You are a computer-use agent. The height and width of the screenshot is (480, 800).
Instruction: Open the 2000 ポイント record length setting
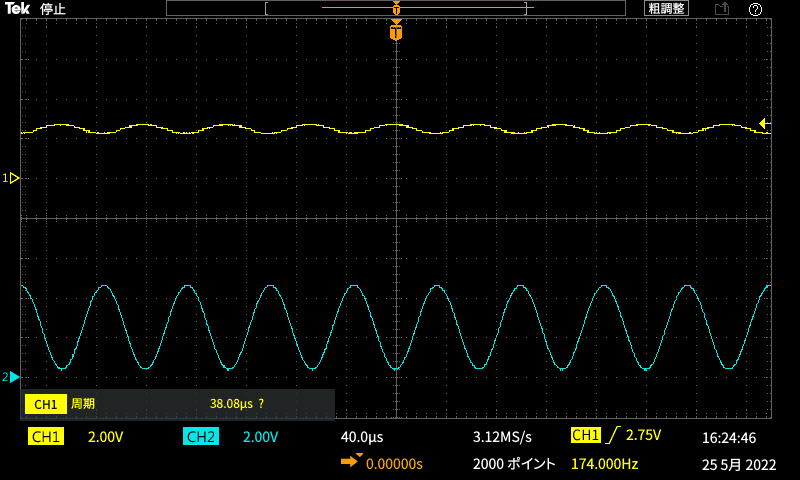(x=513, y=464)
